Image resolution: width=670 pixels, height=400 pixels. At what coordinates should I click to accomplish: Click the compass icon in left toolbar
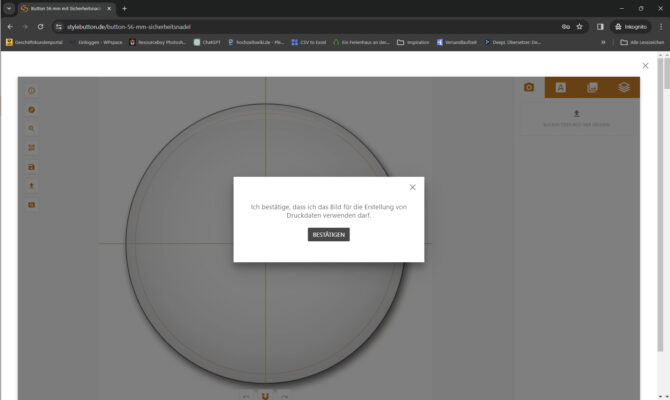[x=32, y=110]
